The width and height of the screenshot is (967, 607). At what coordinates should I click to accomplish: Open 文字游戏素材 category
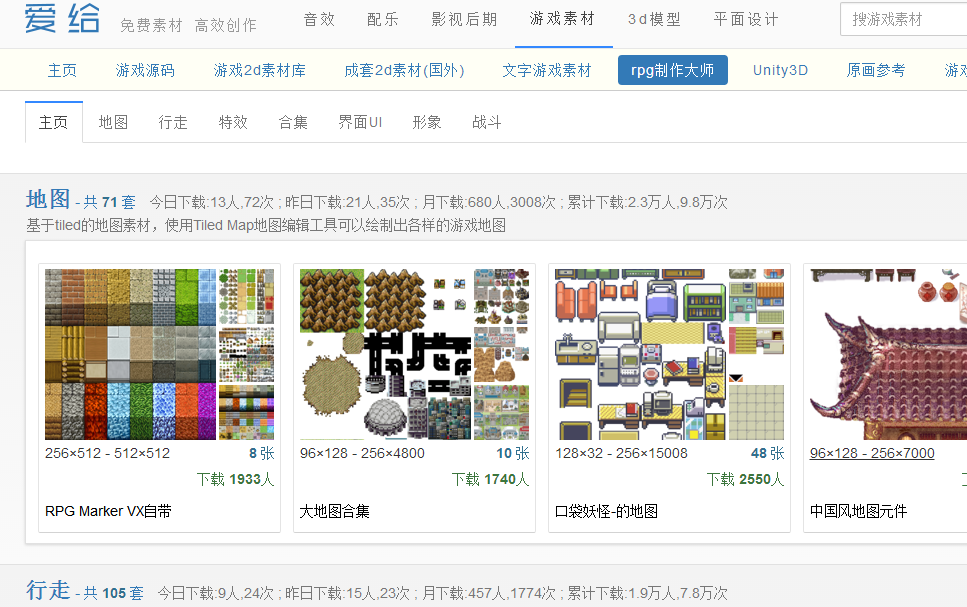(x=547, y=70)
